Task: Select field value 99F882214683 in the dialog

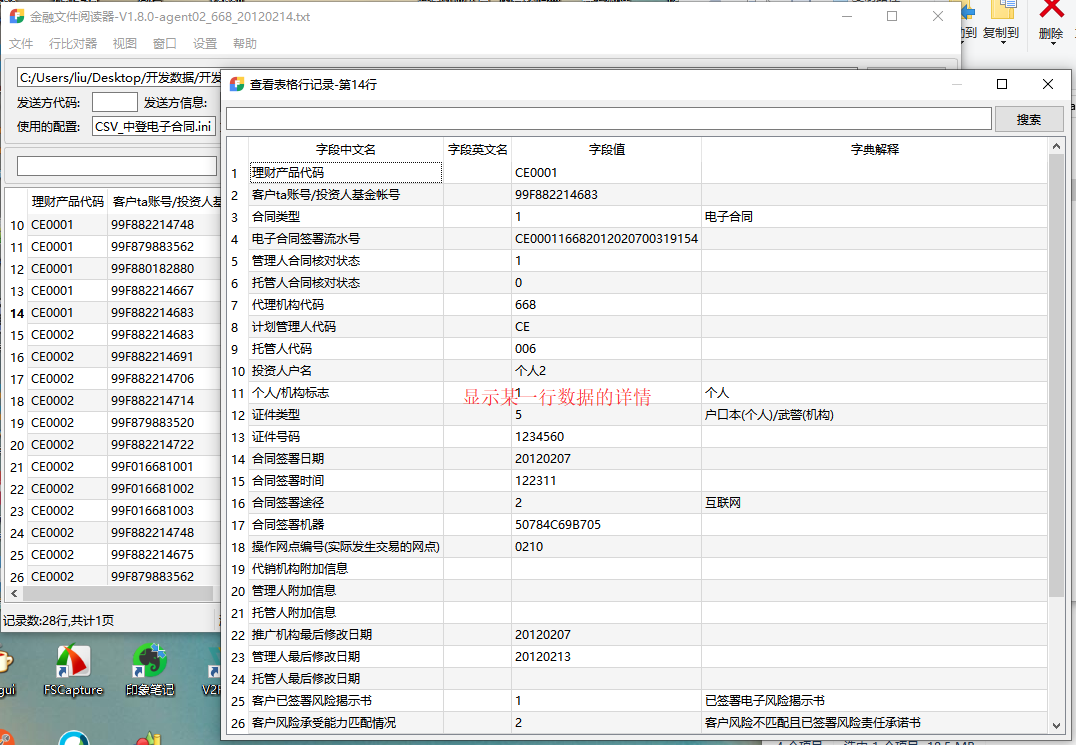Action: 607,195
